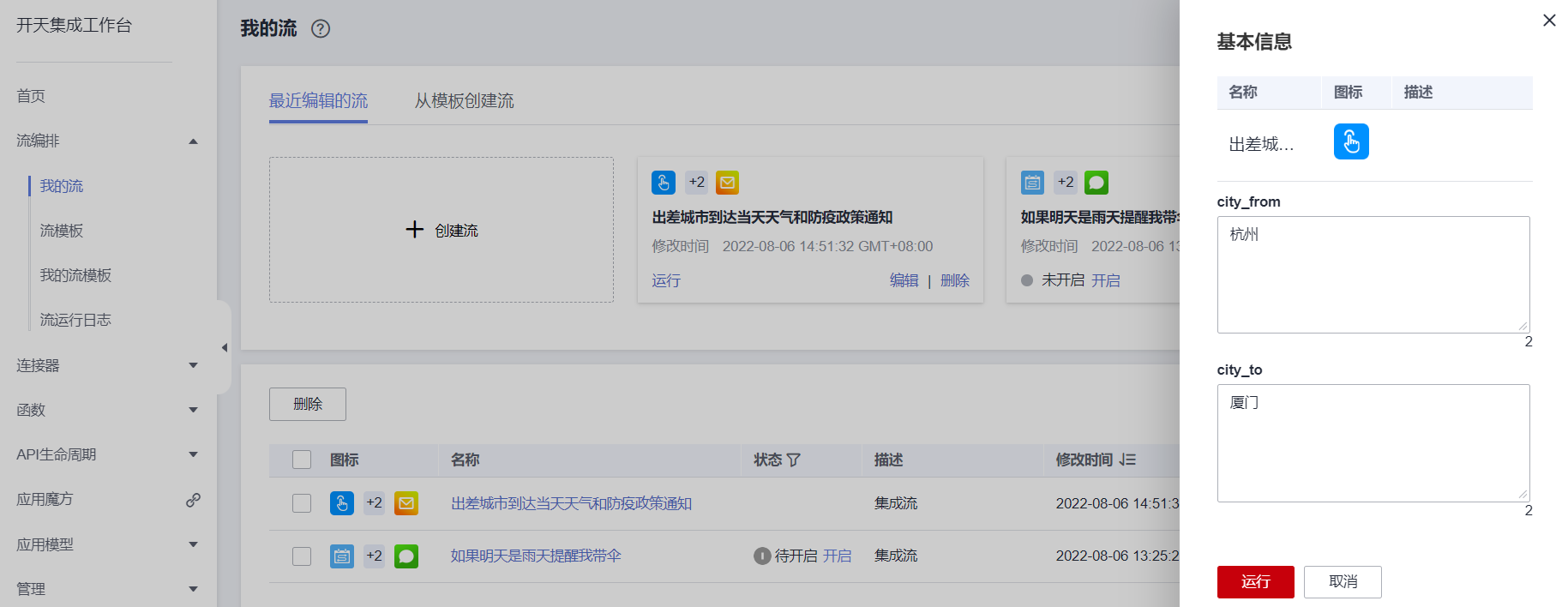Open 出差城市到达当天天气和防疫政策通知 flow link in table
Screen dimensions: 1568x607
(x=571, y=503)
